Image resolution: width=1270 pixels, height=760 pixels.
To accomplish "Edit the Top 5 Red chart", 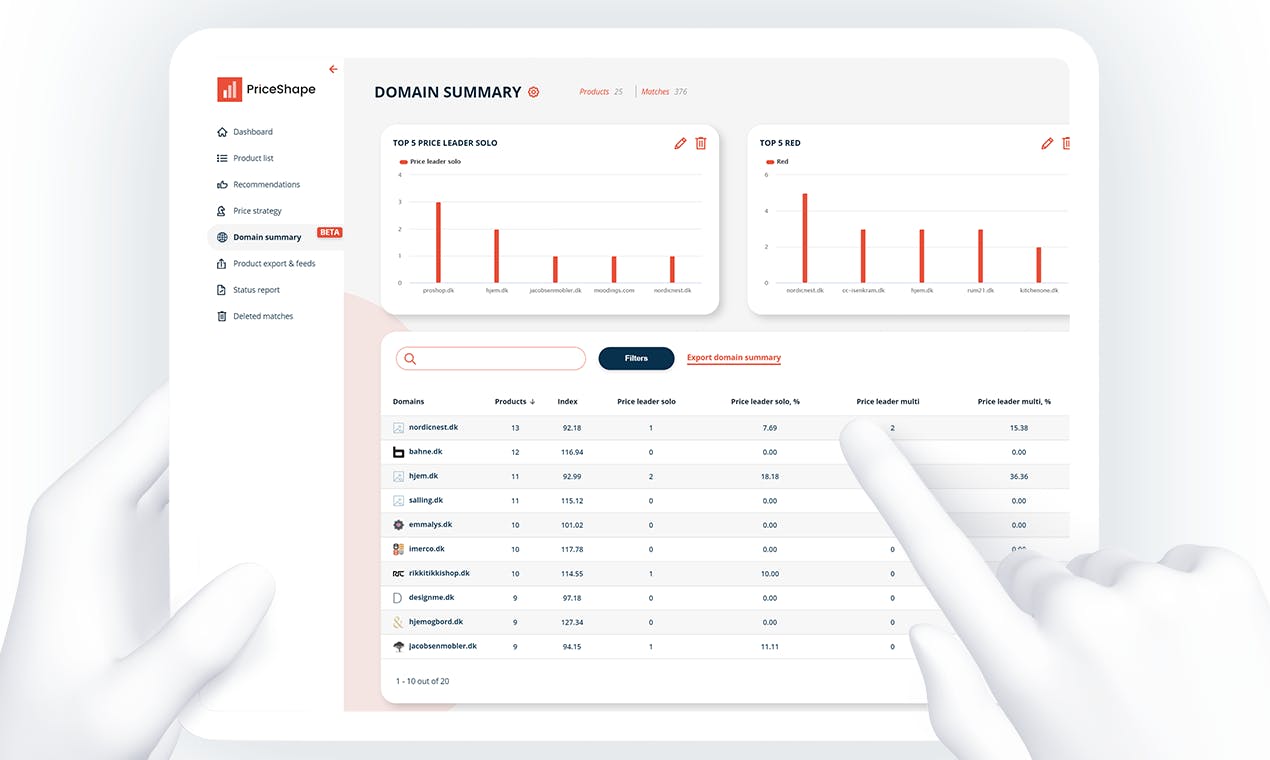I will (1047, 143).
